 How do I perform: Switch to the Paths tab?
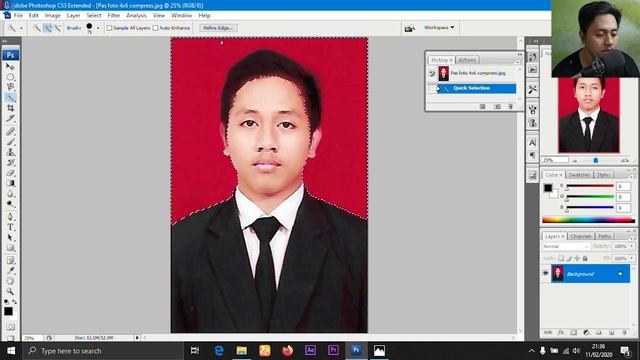[x=604, y=236]
